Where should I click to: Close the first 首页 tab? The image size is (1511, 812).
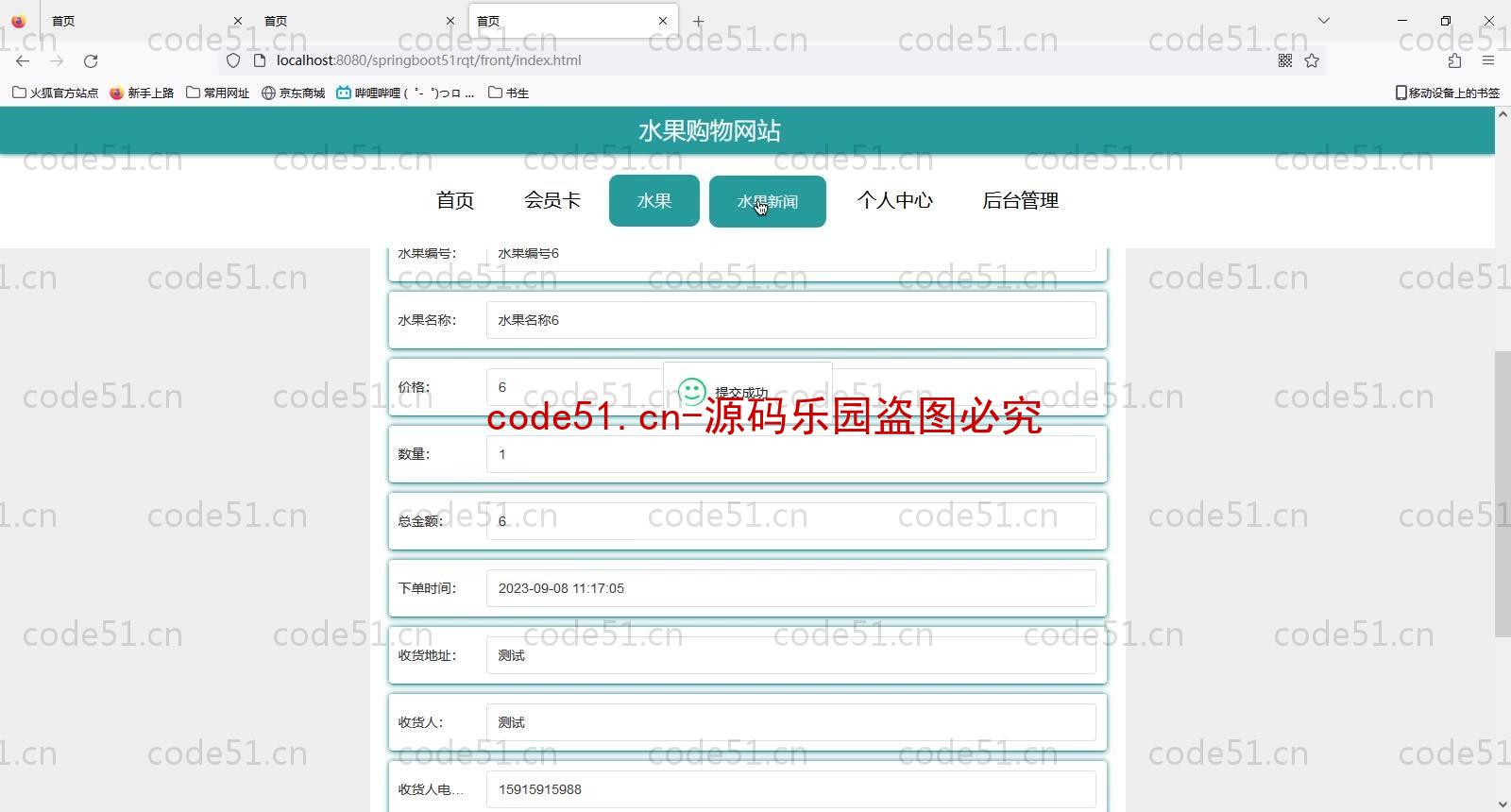(x=238, y=21)
